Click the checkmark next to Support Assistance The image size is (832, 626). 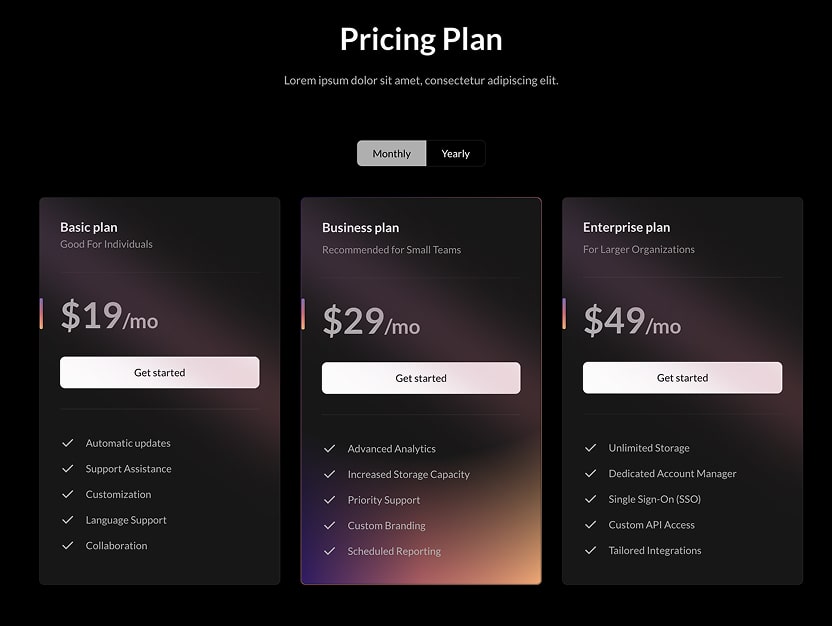[x=68, y=468]
